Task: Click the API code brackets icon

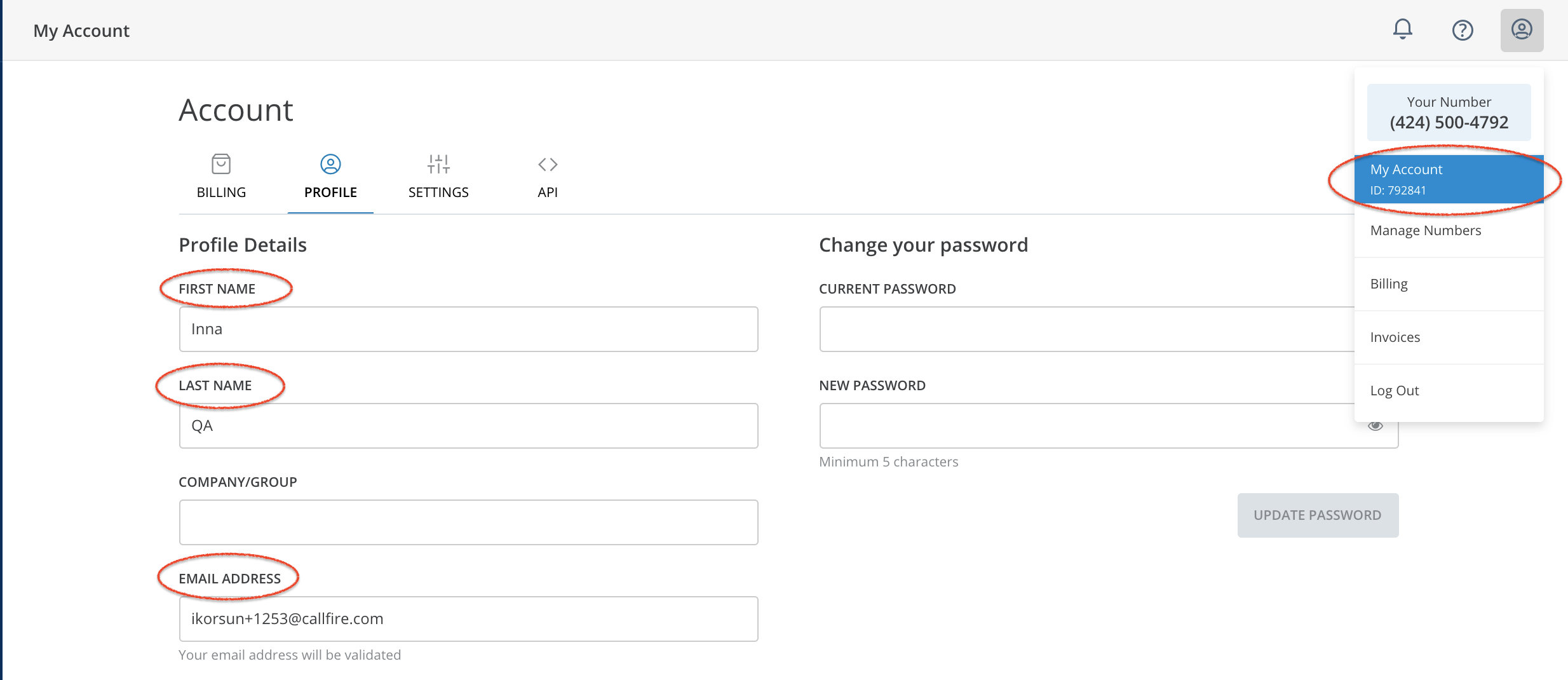Action: click(x=548, y=164)
